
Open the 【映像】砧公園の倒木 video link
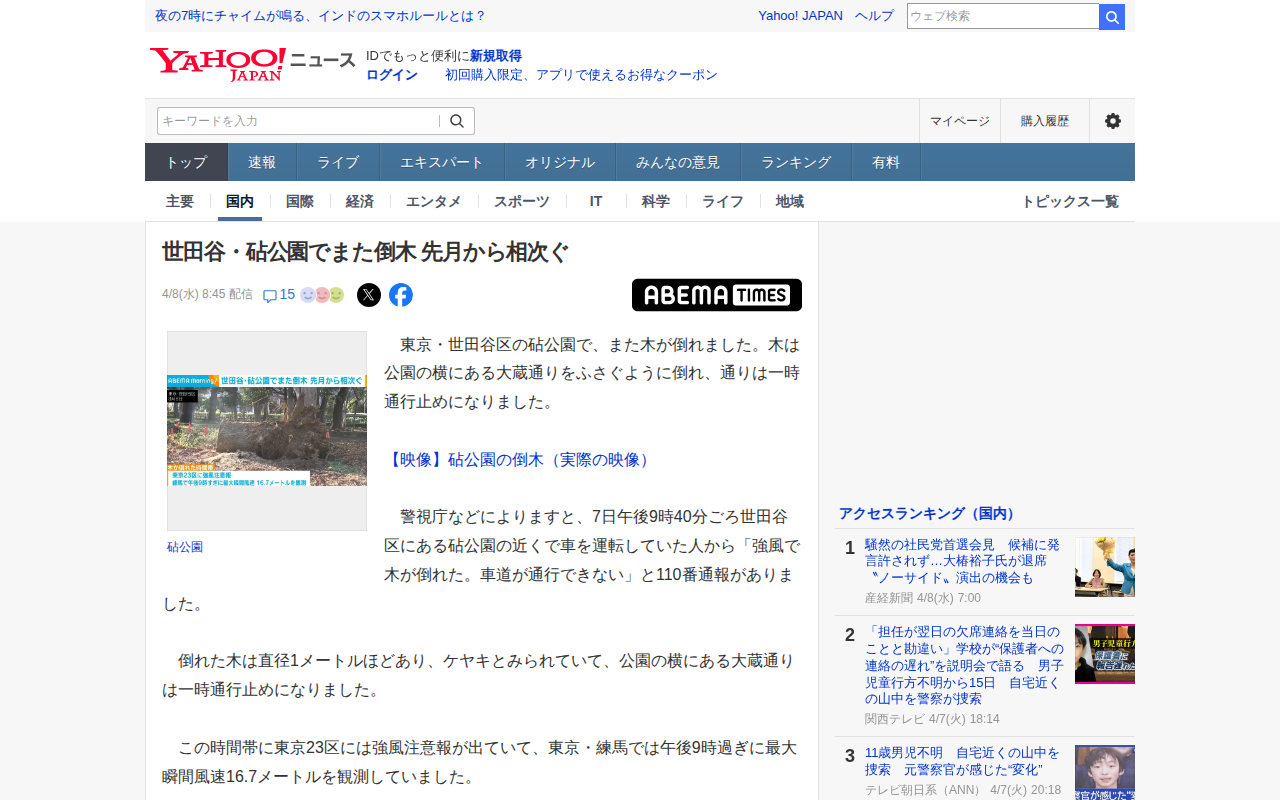tap(519, 460)
